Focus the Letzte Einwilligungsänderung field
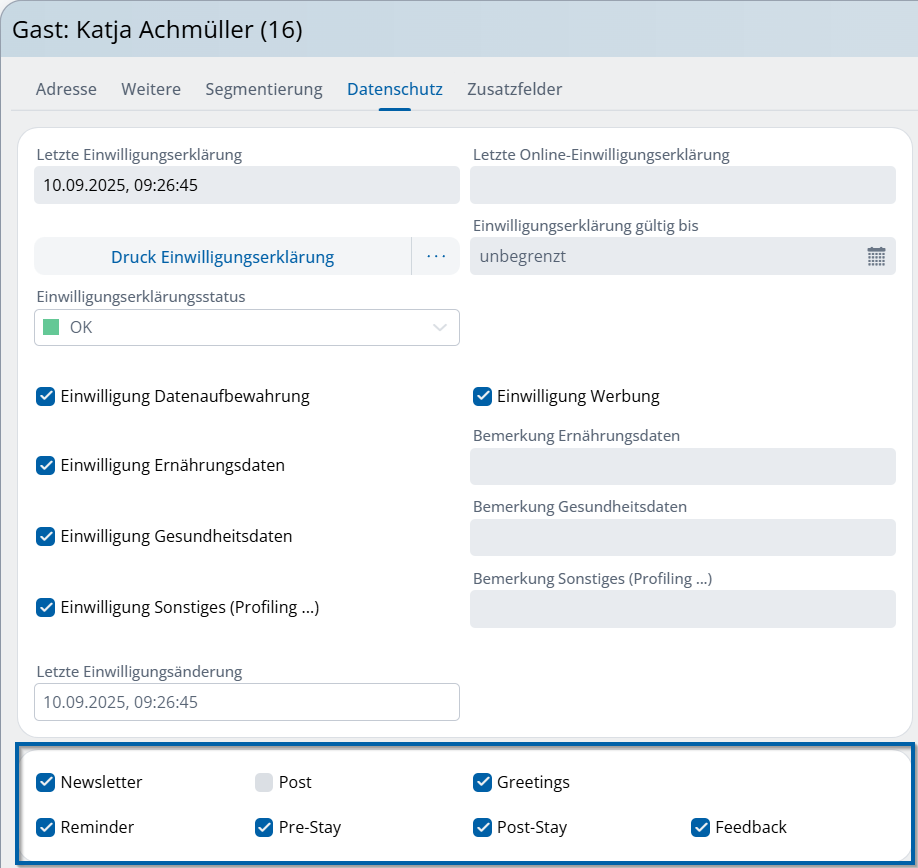Image resolution: width=918 pixels, height=868 pixels. click(246, 702)
